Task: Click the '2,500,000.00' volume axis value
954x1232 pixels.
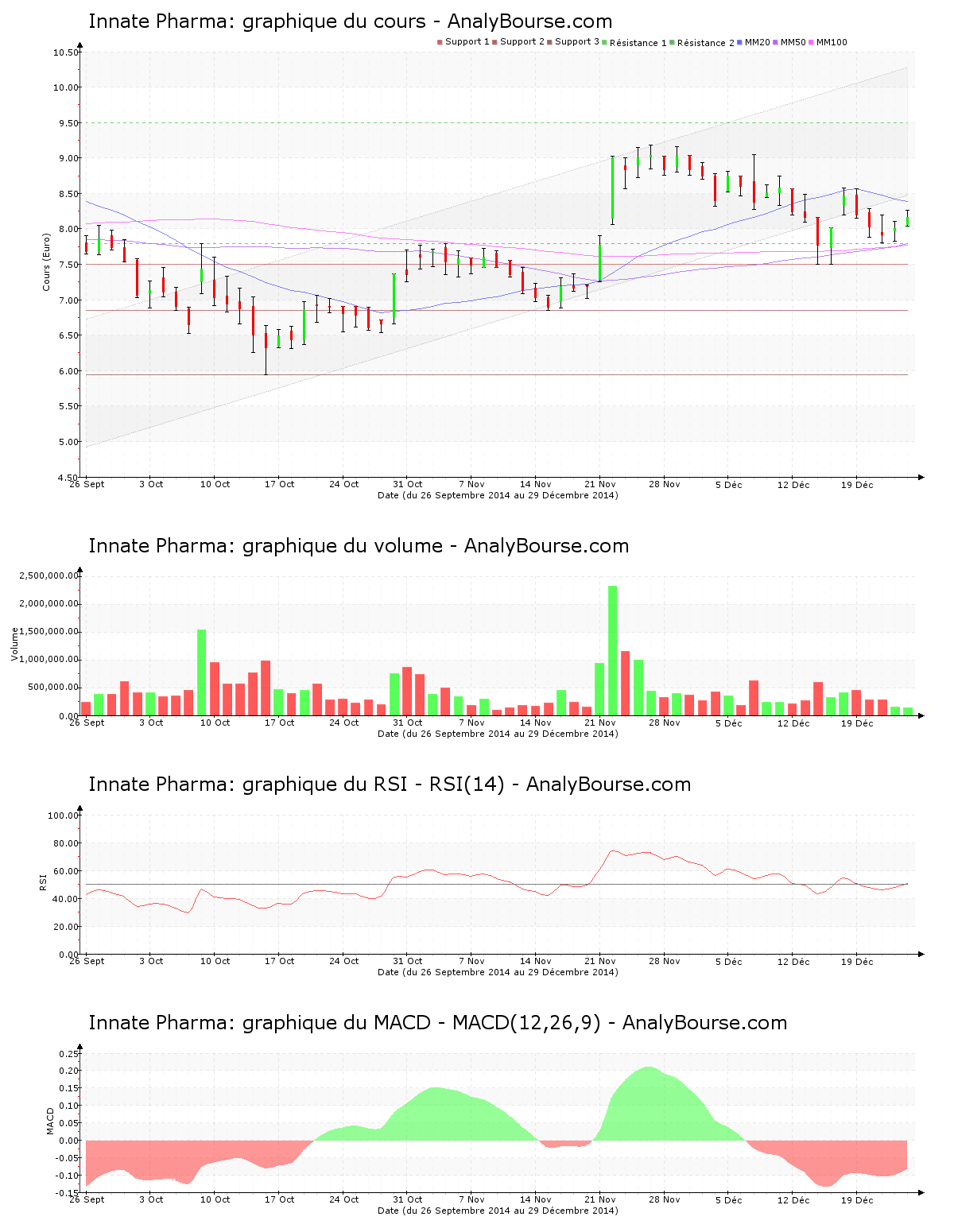Action: pyautogui.click(x=50, y=575)
